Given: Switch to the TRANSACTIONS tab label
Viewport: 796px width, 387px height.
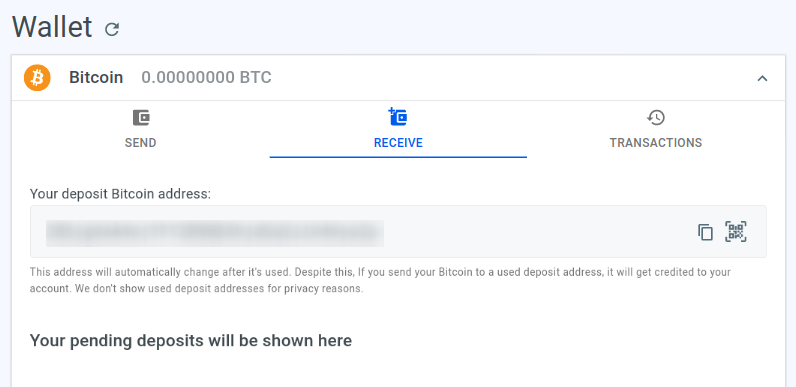Looking at the screenshot, I should pos(656,143).
